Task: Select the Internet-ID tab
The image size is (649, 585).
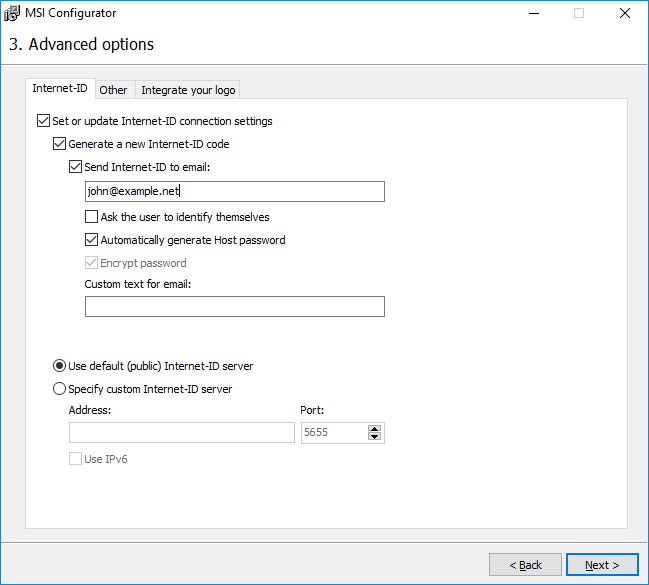Action: (60, 89)
